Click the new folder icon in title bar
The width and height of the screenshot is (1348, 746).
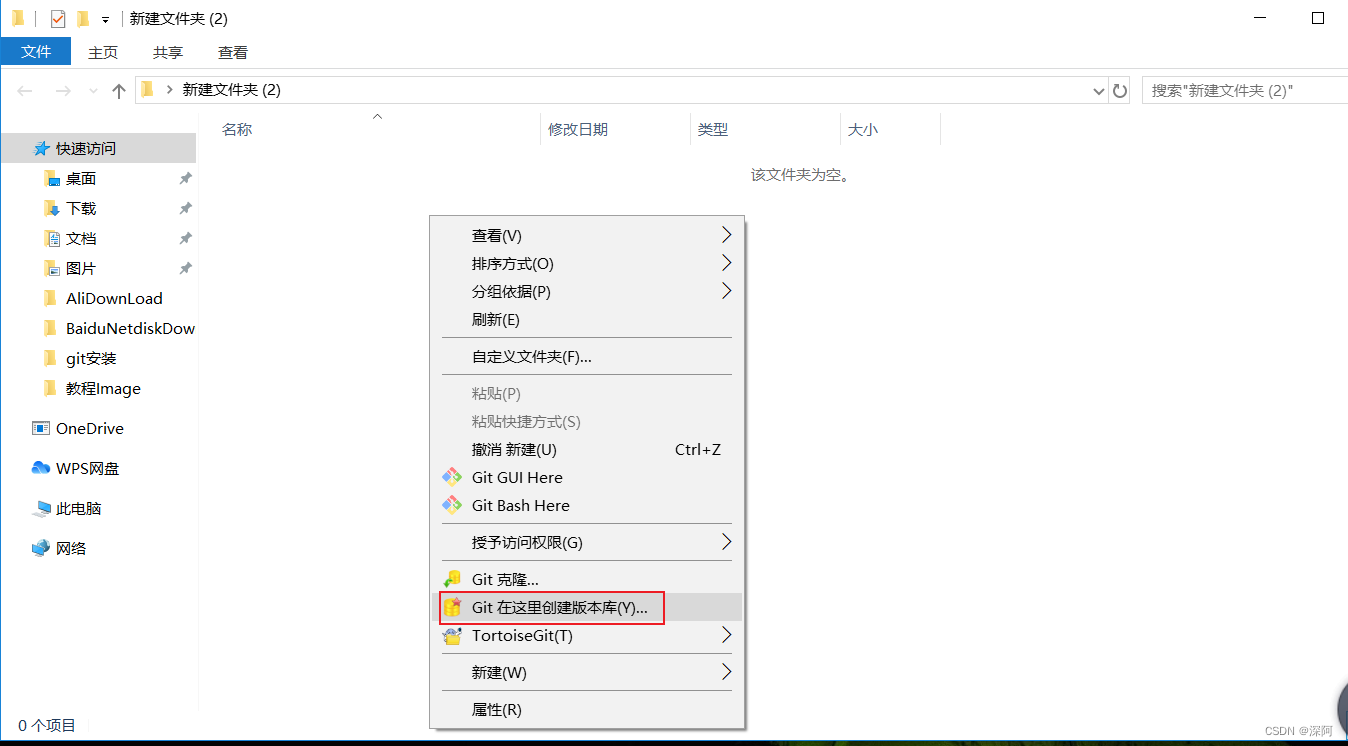click(x=83, y=19)
